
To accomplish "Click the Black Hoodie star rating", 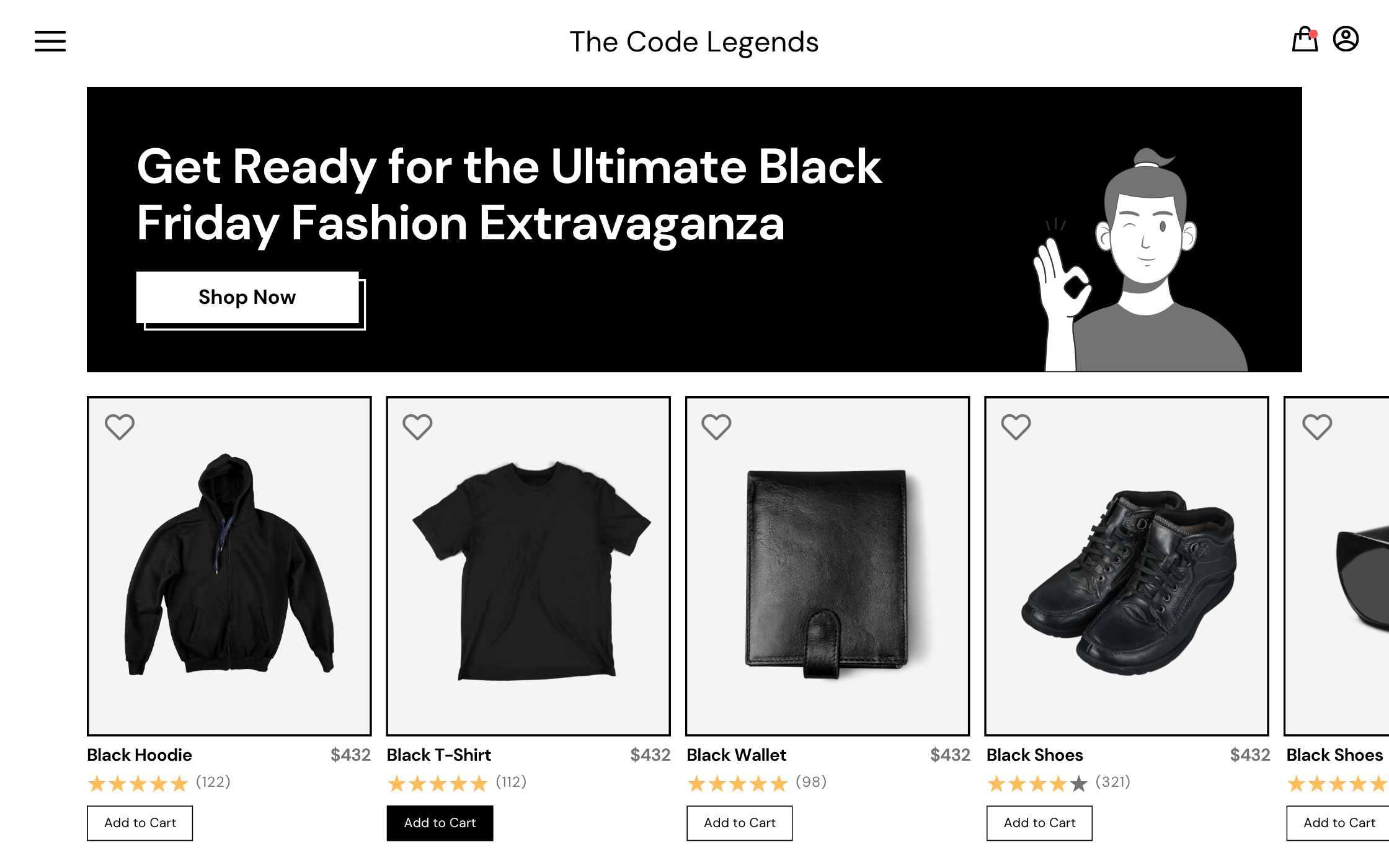I will [138, 784].
